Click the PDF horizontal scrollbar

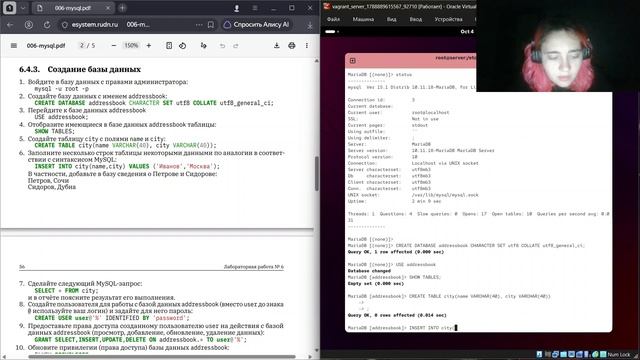pos(161,357)
